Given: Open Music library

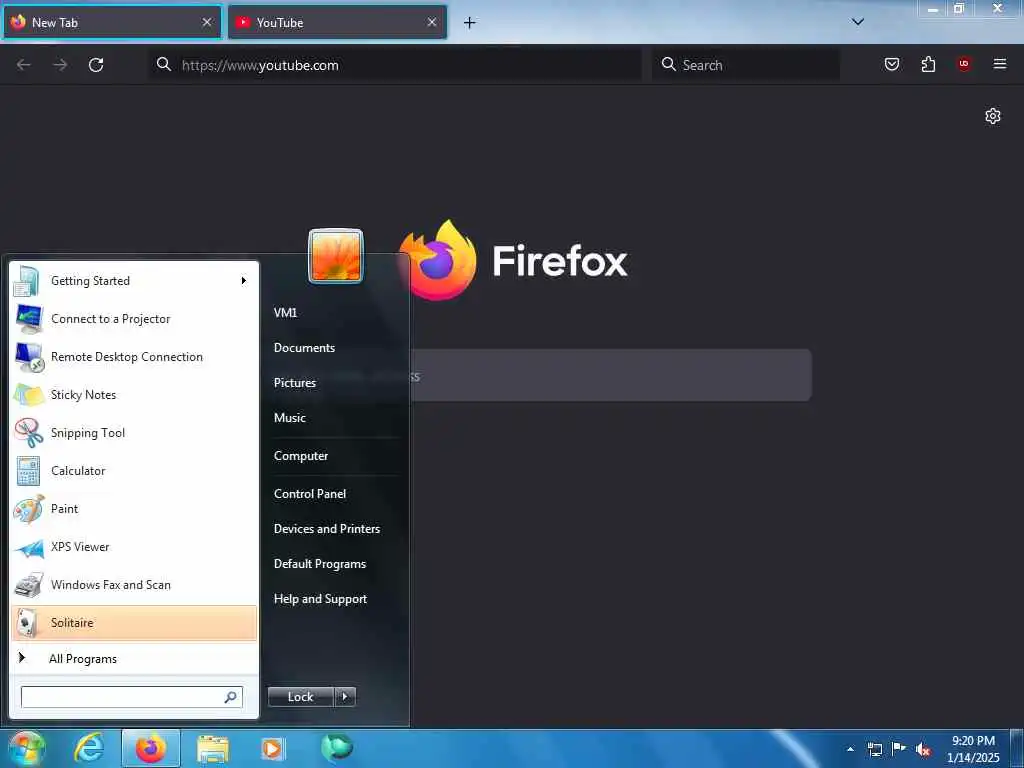Looking at the screenshot, I should tap(289, 417).
